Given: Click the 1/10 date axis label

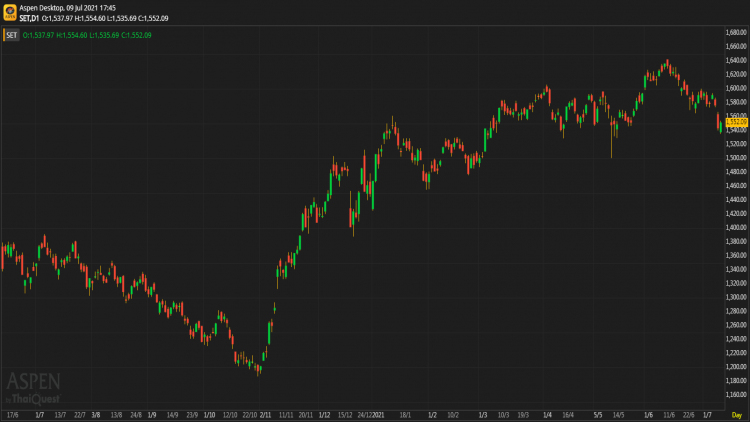Looking at the screenshot, I should (210, 415).
